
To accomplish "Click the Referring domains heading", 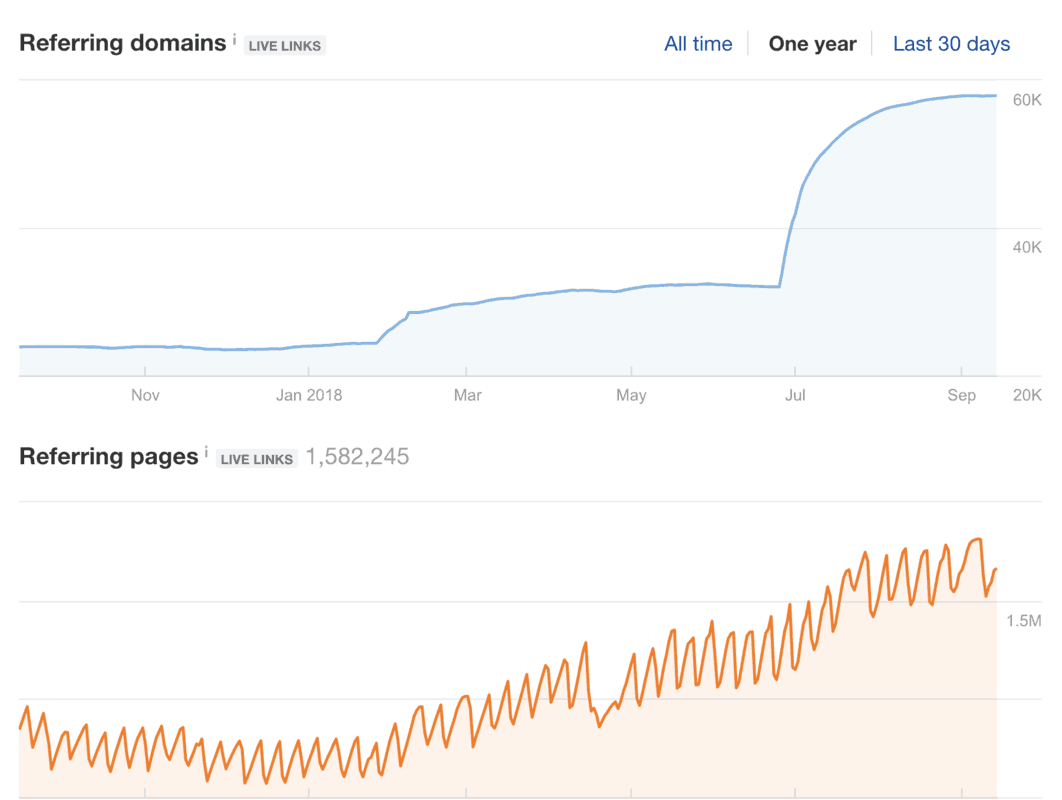I will [x=123, y=43].
